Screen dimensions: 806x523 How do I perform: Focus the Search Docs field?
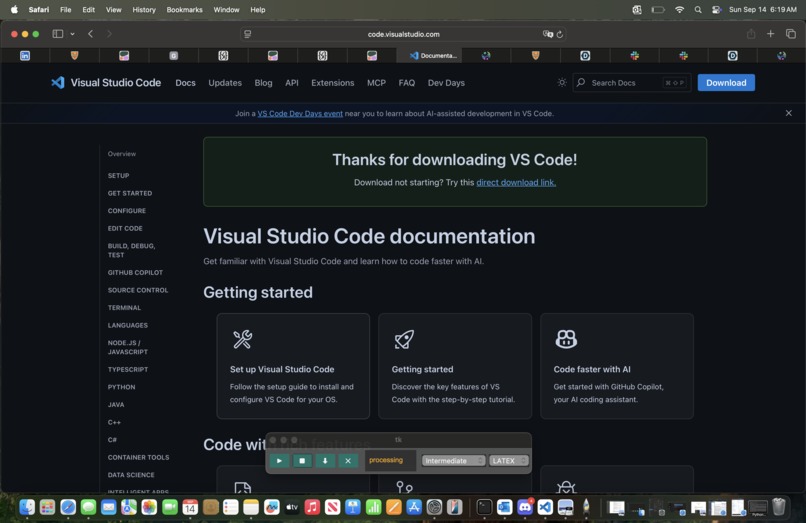coord(632,82)
